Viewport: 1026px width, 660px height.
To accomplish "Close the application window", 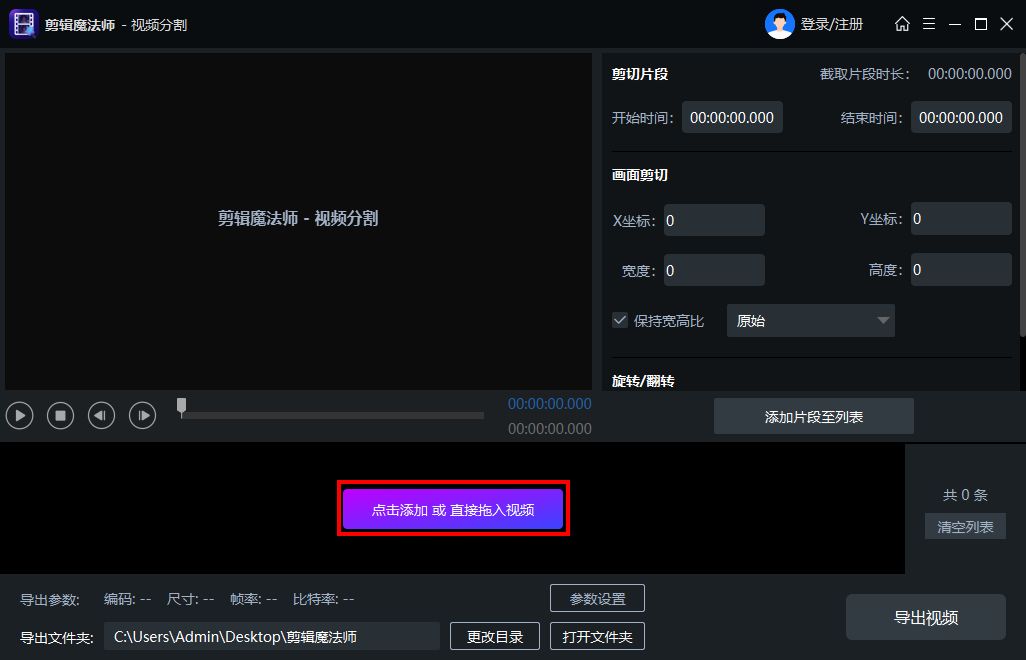I will (1007, 24).
